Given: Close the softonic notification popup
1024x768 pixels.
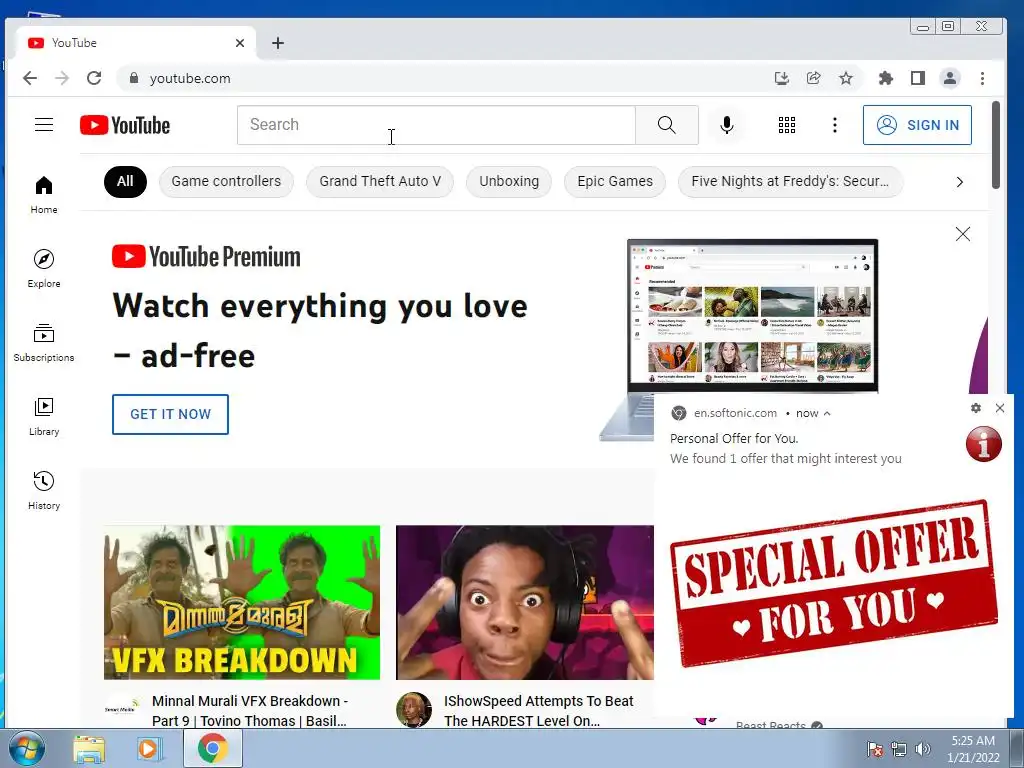Looking at the screenshot, I should (1000, 408).
